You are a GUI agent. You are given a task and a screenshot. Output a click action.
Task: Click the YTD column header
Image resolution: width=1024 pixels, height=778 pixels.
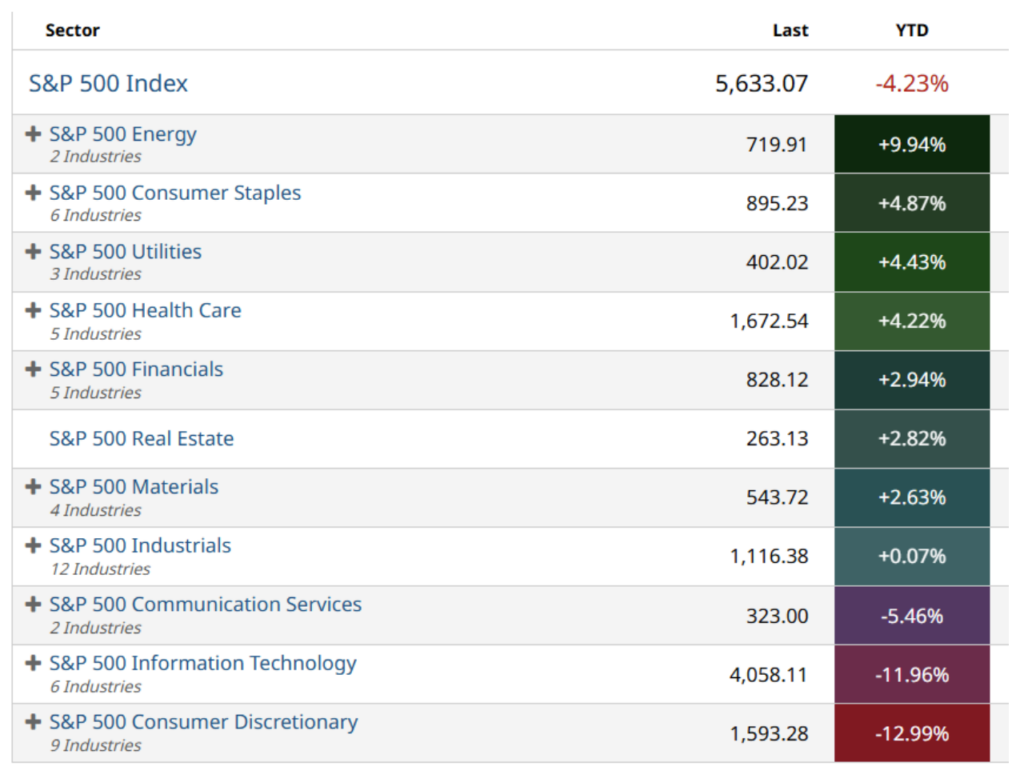[x=912, y=31]
